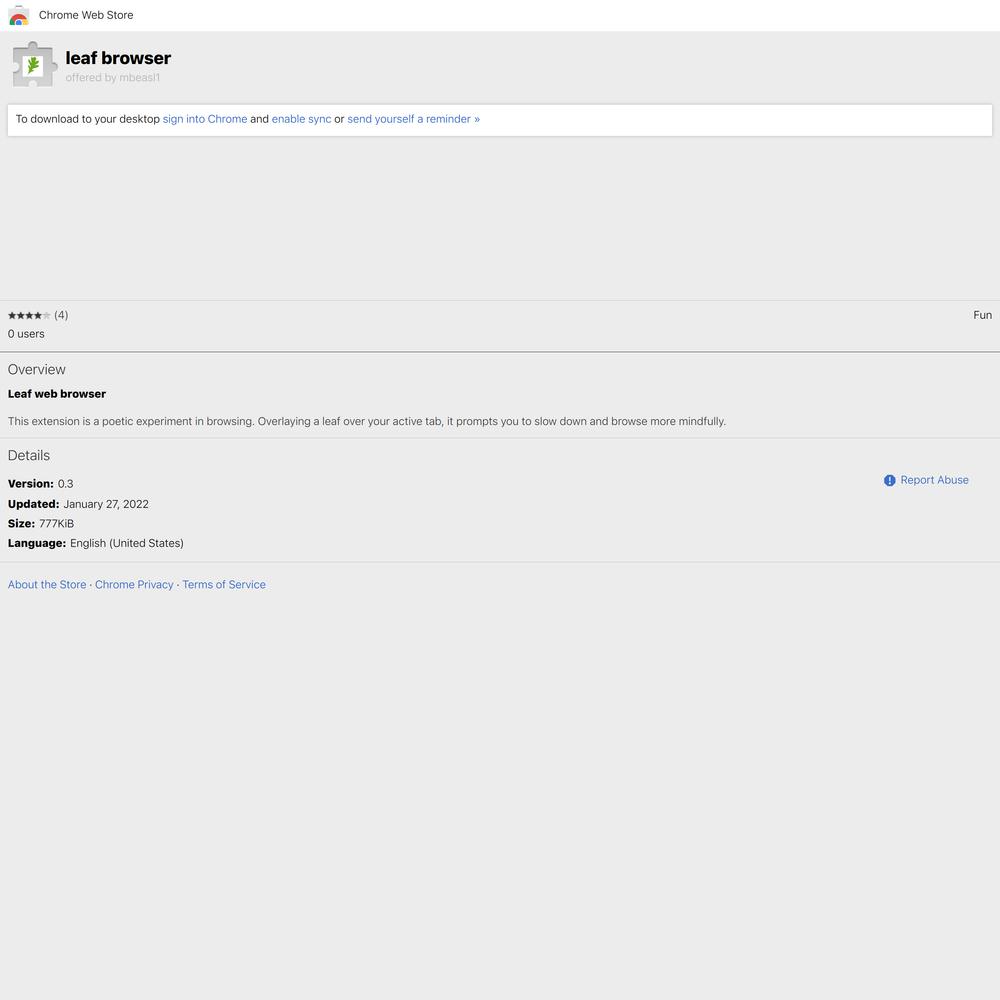Viewport: 1000px width, 1000px height.
Task: Click the Report Abuse exclamation icon
Action: click(x=890, y=480)
